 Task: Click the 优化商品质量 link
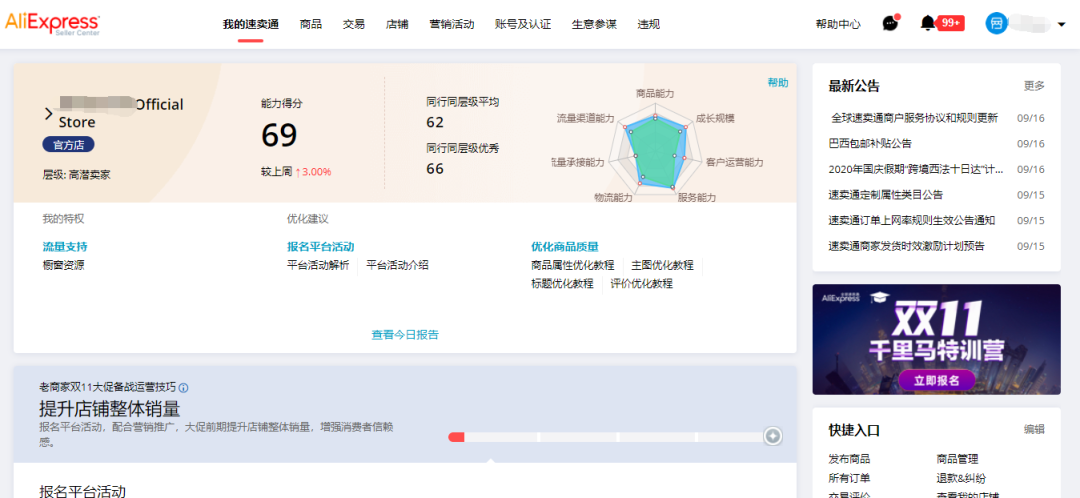[565, 247]
